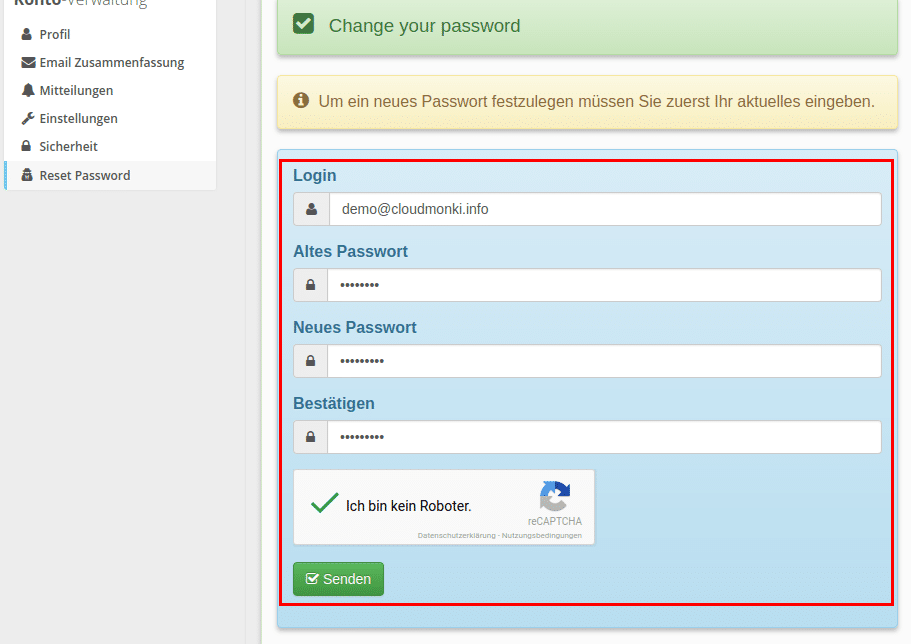Click the lock icon beside Sicherheit
The image size is (911, 644).
pyautogui.click(x=26, y=146)
